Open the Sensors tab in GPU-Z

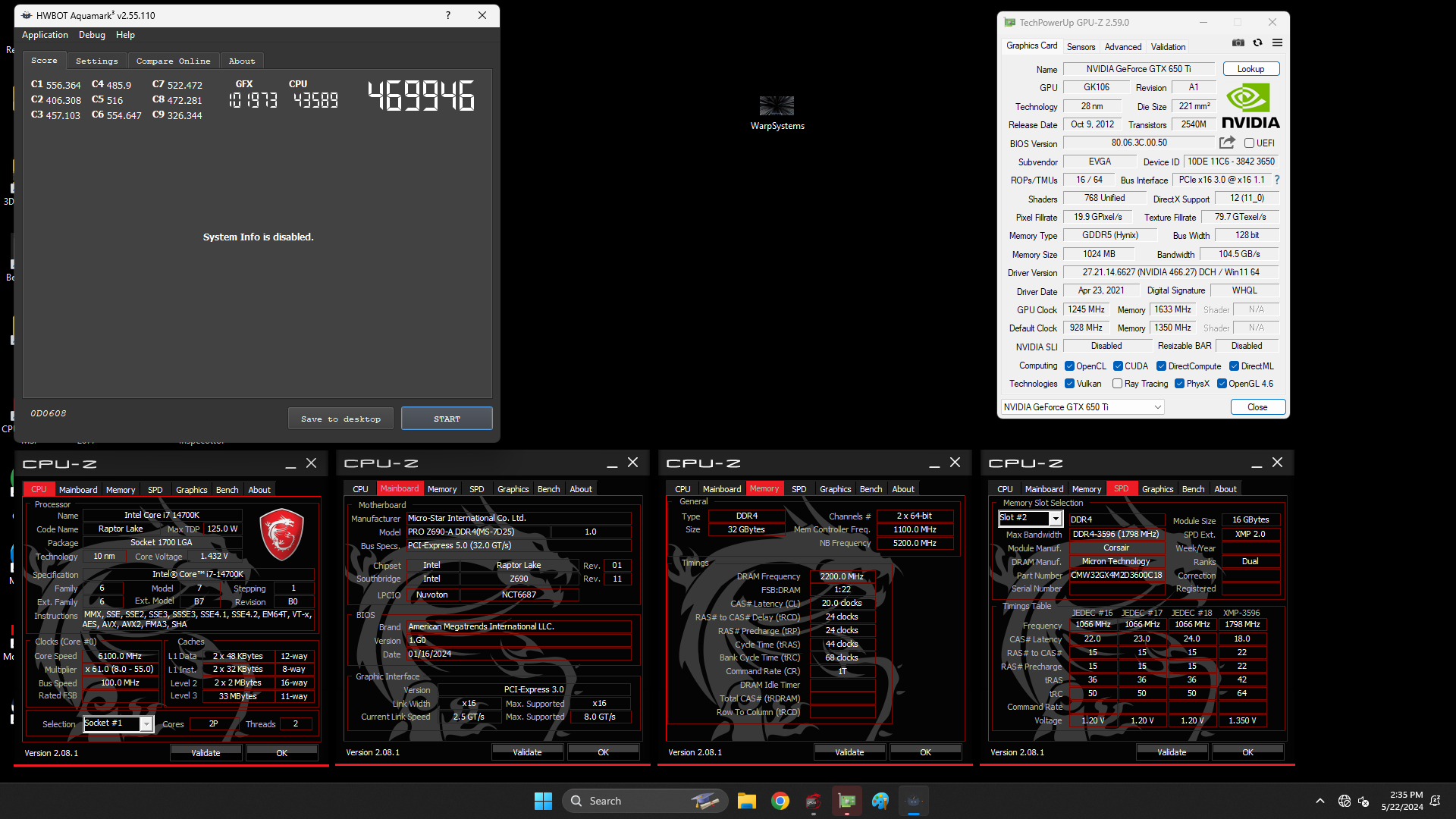1081,47
